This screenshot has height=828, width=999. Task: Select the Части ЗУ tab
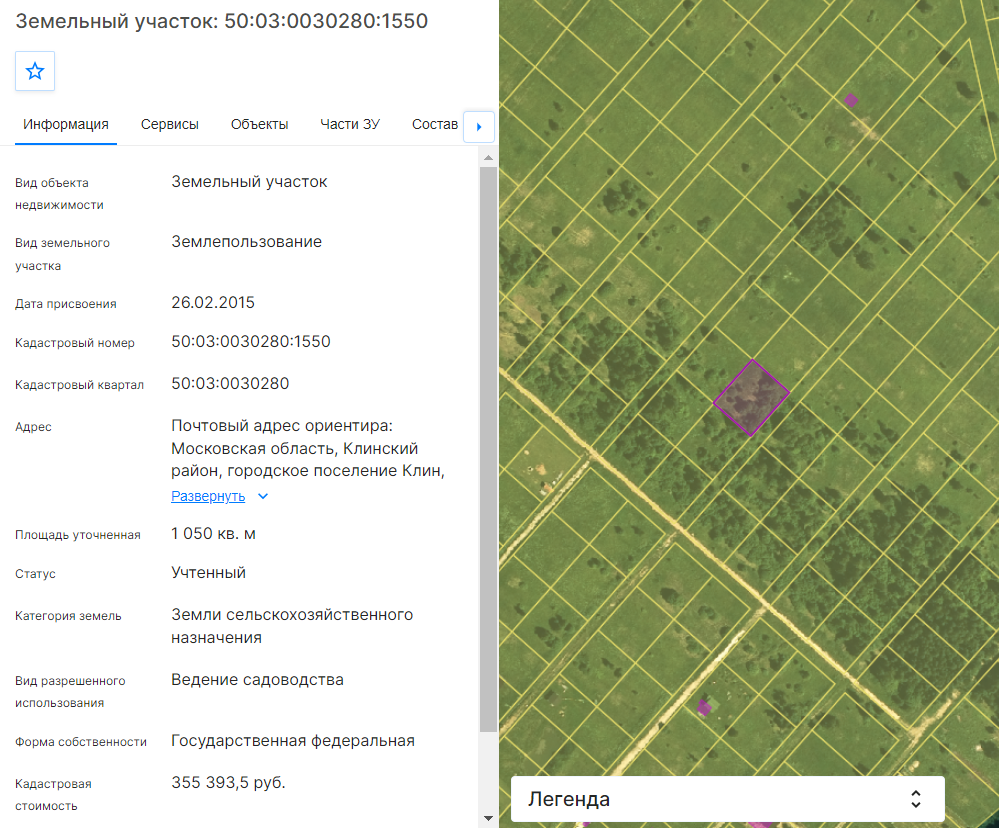tap(350, 124)
